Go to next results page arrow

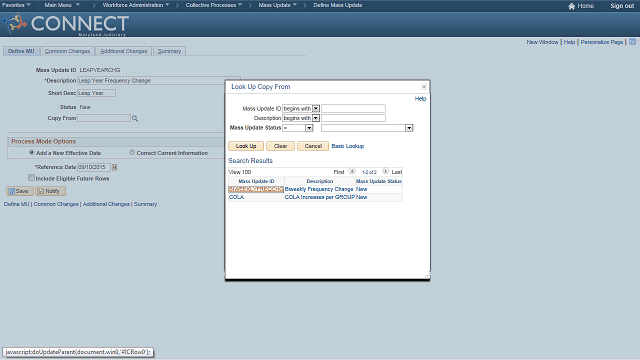click(x=385, y=171)
